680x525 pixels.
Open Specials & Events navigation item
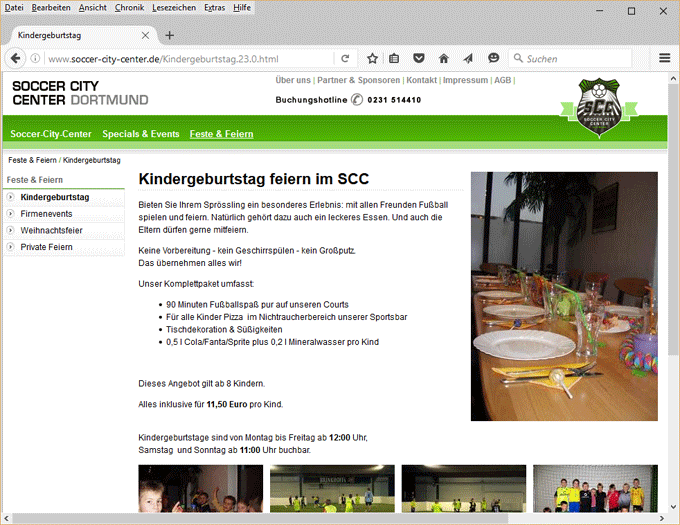pyautogui.click(x=141, y=134)
